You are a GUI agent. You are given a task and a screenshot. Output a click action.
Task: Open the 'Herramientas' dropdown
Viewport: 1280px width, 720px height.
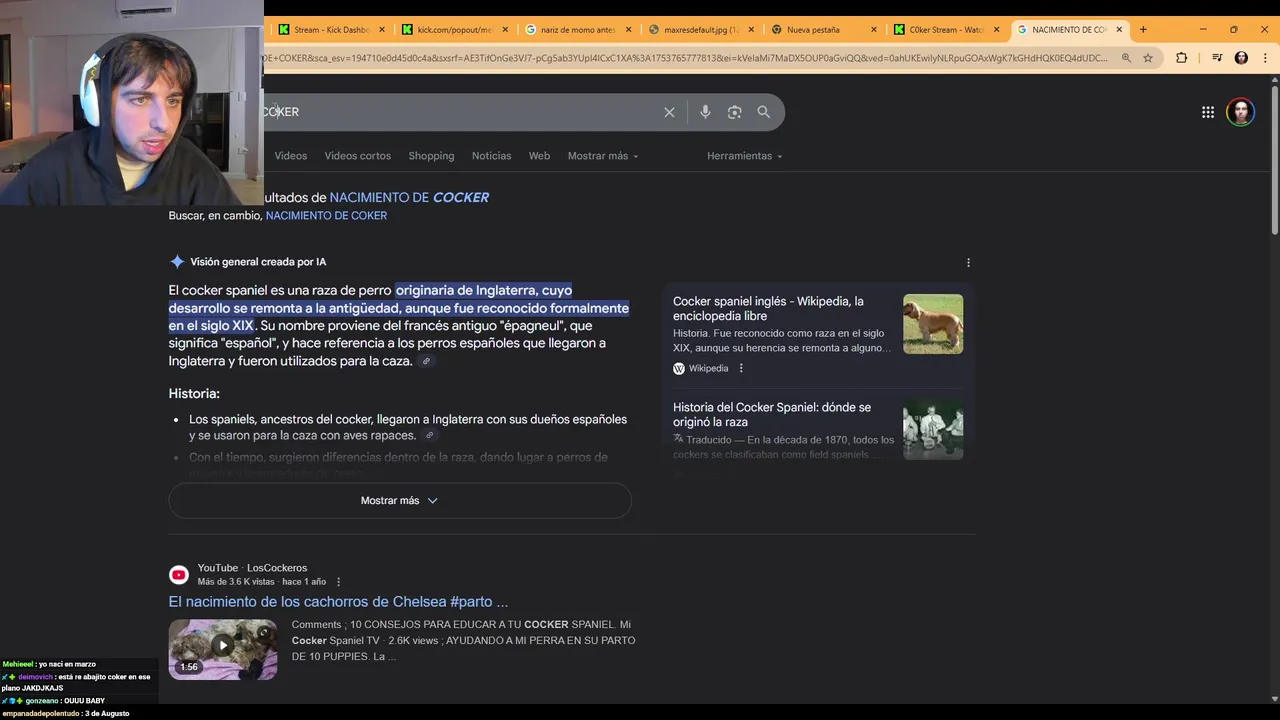point(745,156)
